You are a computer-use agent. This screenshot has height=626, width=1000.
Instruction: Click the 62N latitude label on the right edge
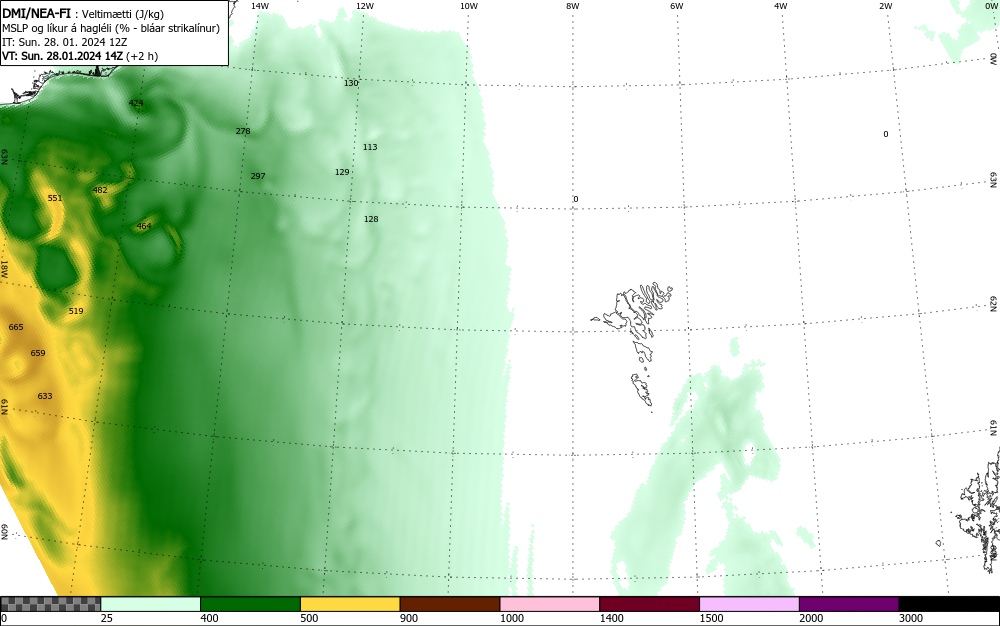coord(994,304)
